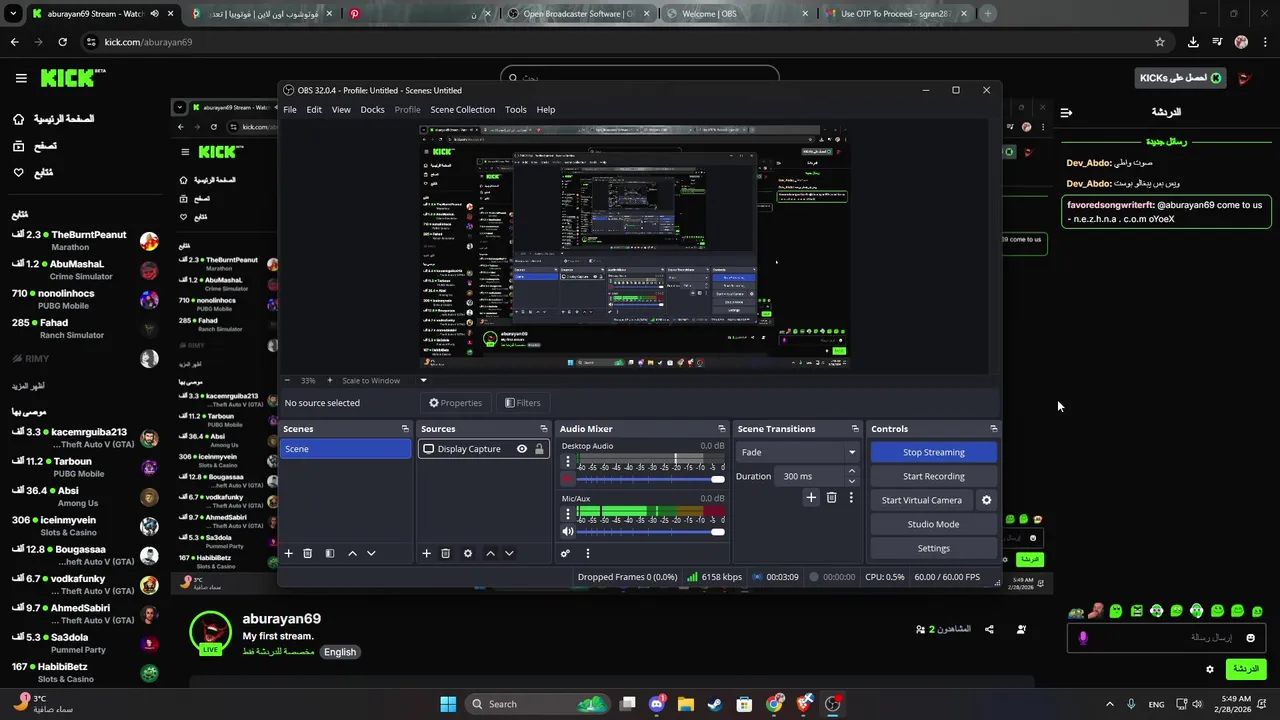
Task: Click the share icon under stream
Action: coord(989,629)
